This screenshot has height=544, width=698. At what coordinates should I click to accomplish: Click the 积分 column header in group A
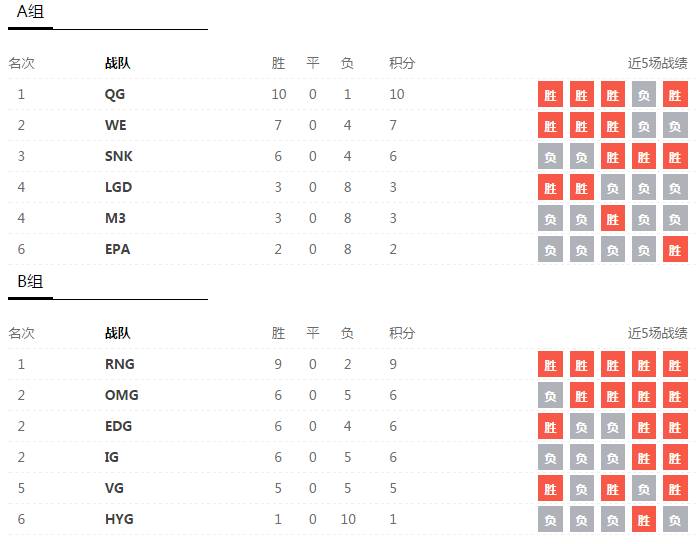point(402,63)
